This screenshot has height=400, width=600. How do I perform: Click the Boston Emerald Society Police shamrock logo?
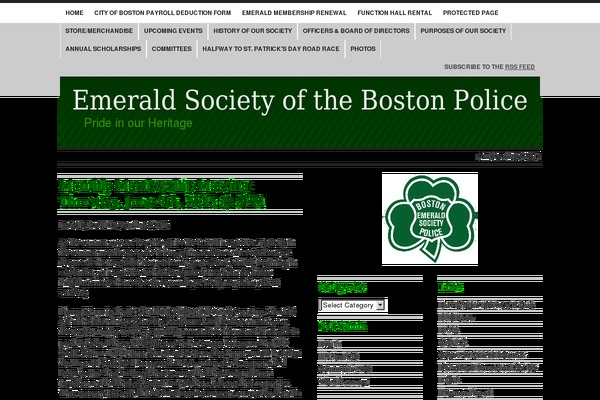coord(430,219)
